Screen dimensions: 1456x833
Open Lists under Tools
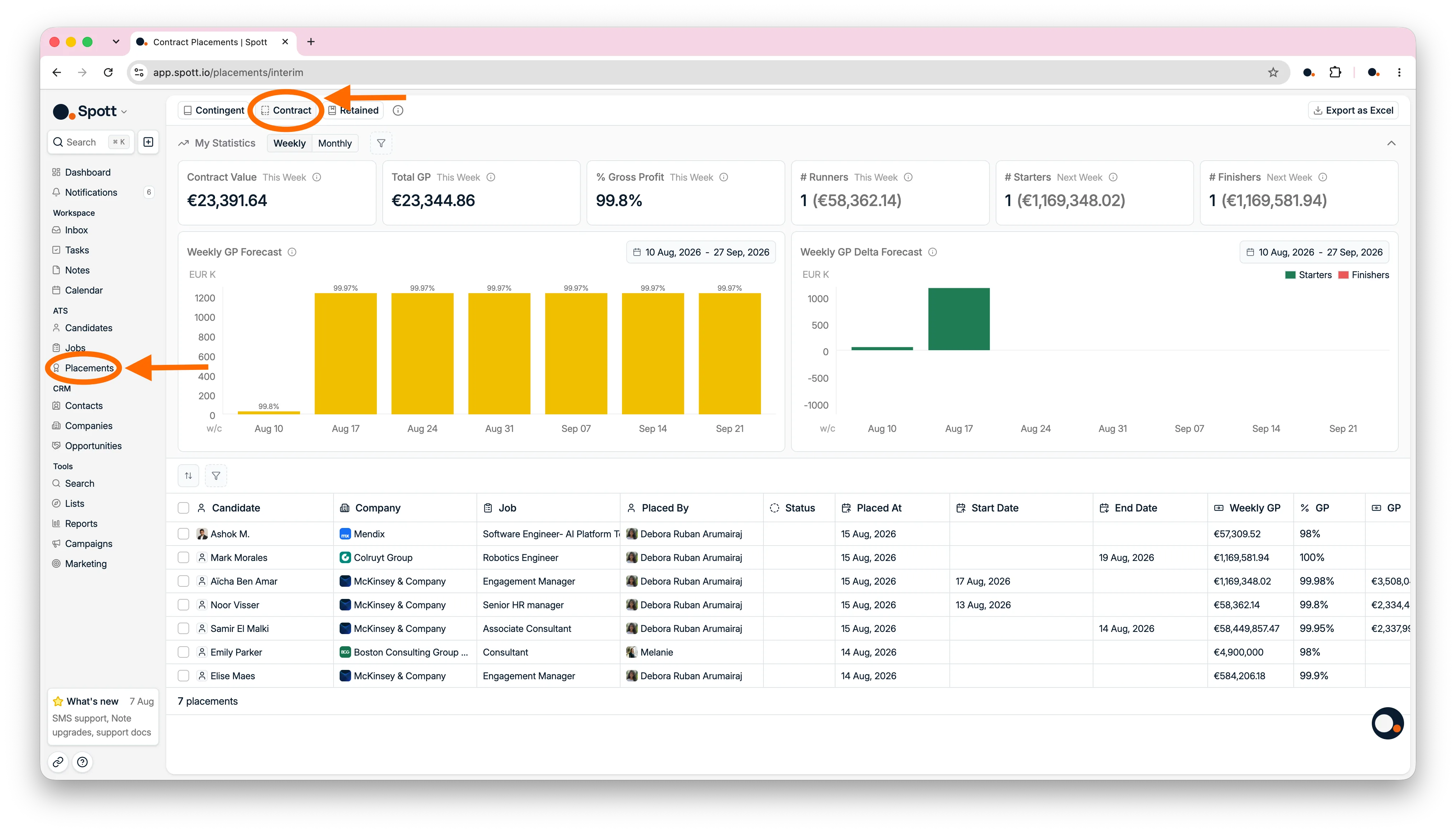click(75, 504)
